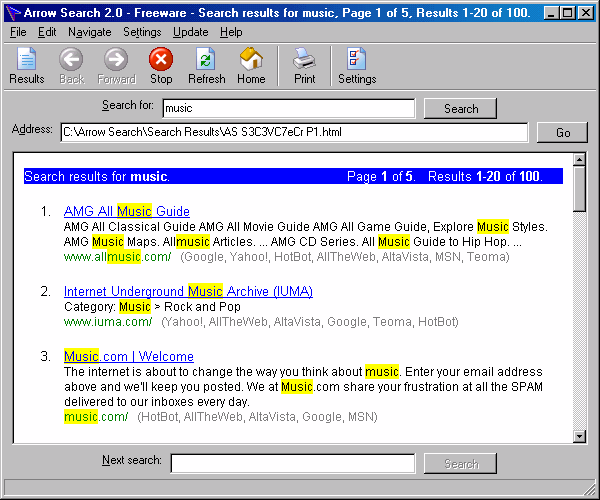Click the www.allmusic.com/ URL text
This screenshot has height=500, width=600.
[117, 257]
